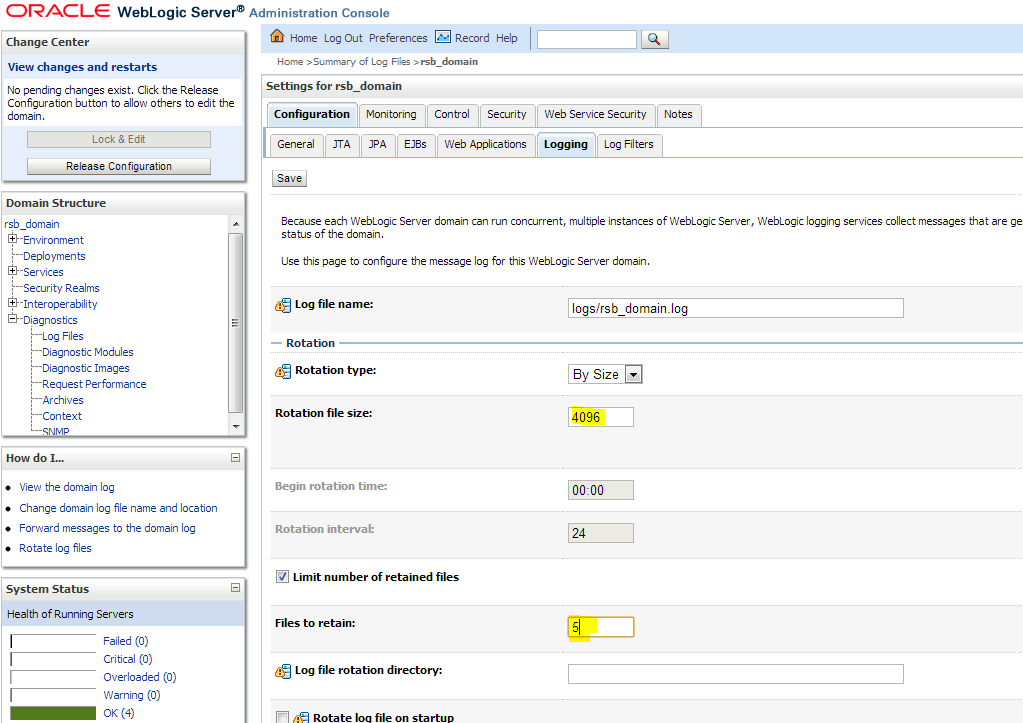Click icon beside Log file rotation directory

pyautogui.click(x=282, y=671)
